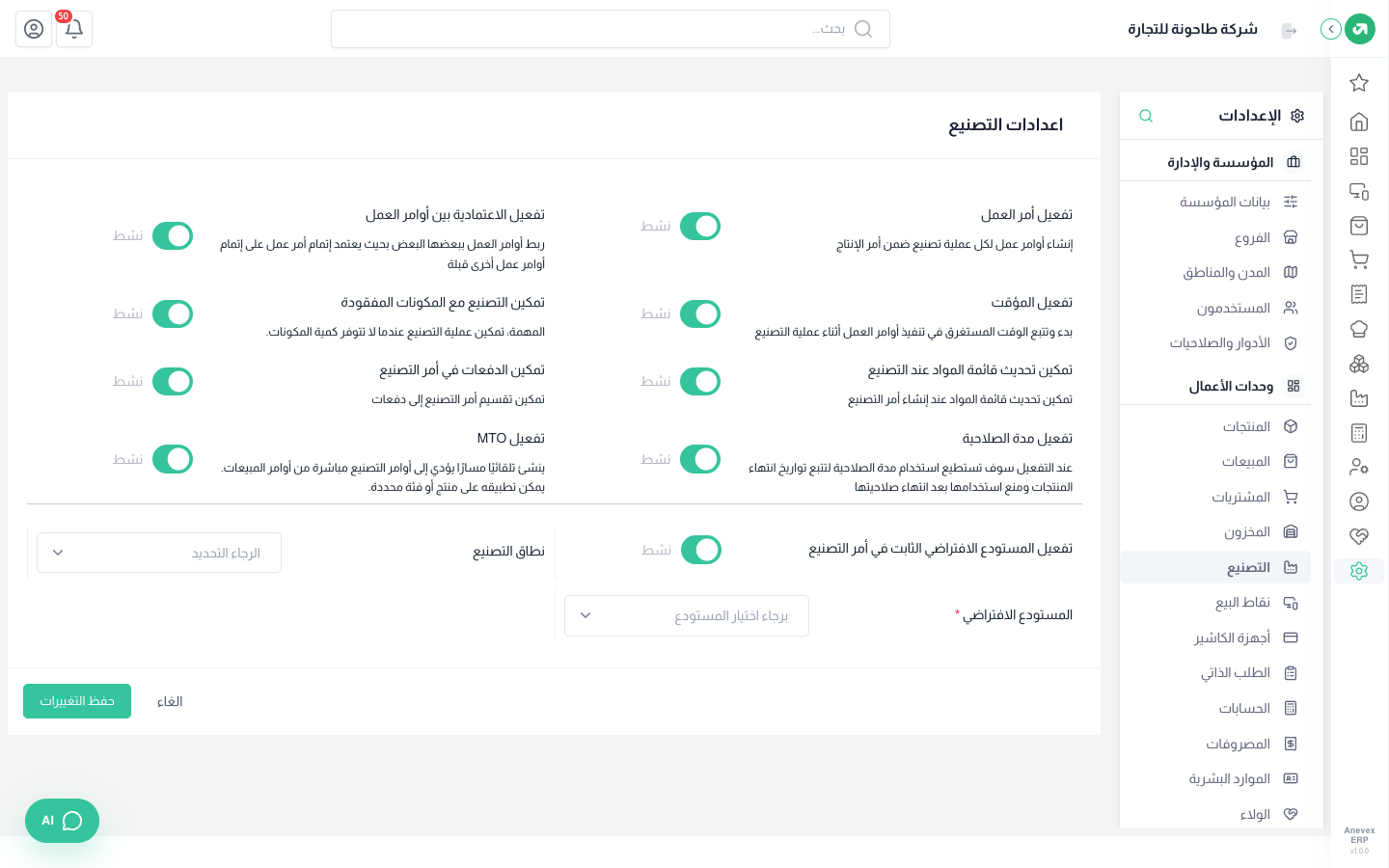The image size is (1389, 868).
Task: Open the user profile icon in the top bar
Action: click(34, 29)
